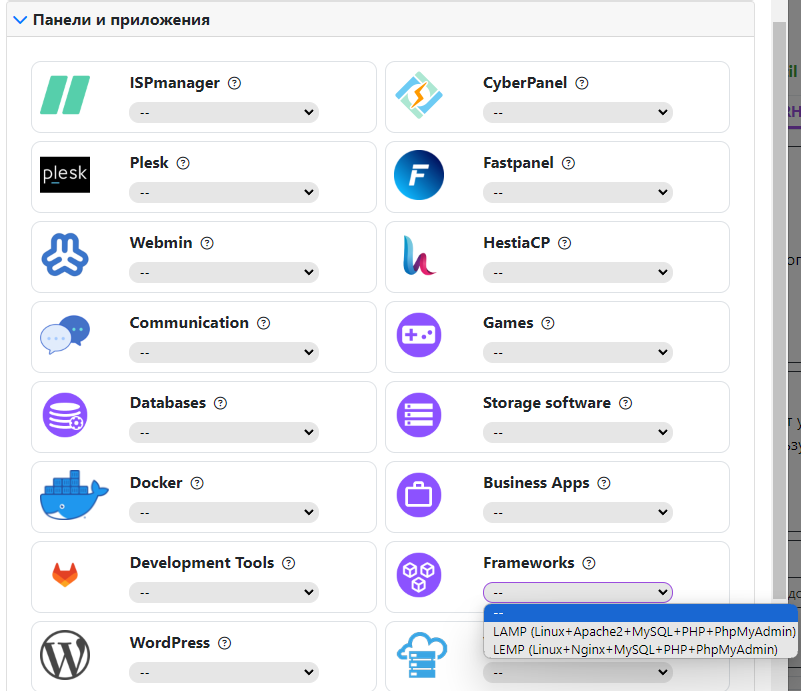
Task: Show help for Databases
Action: (x=220, y=403)
